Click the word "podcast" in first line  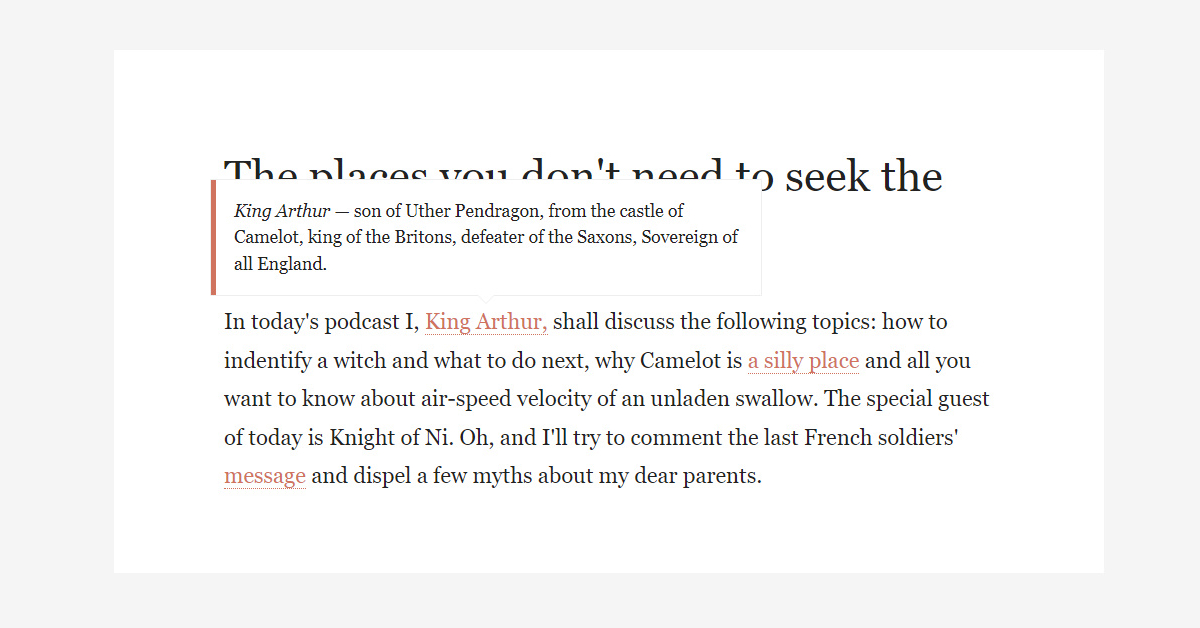click(x=361, y=322)
